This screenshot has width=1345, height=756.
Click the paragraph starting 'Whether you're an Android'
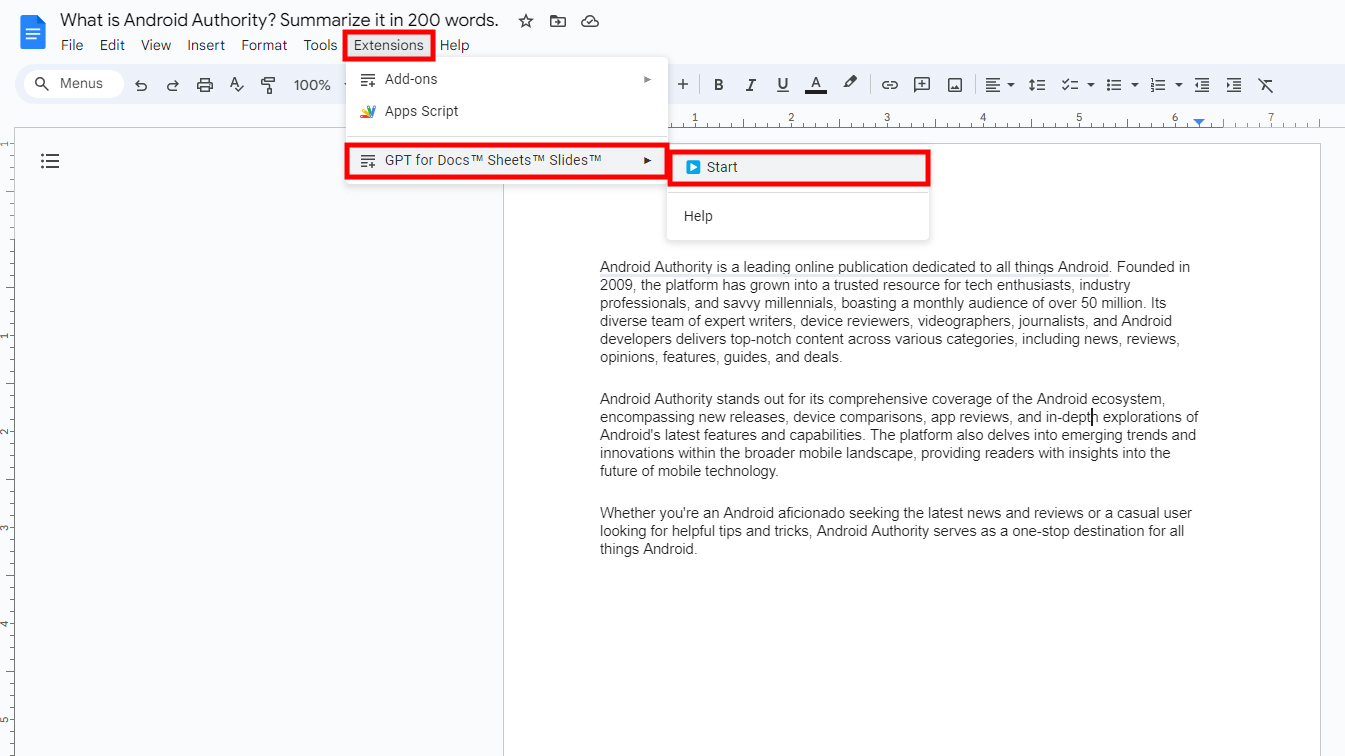pos(896,531)
